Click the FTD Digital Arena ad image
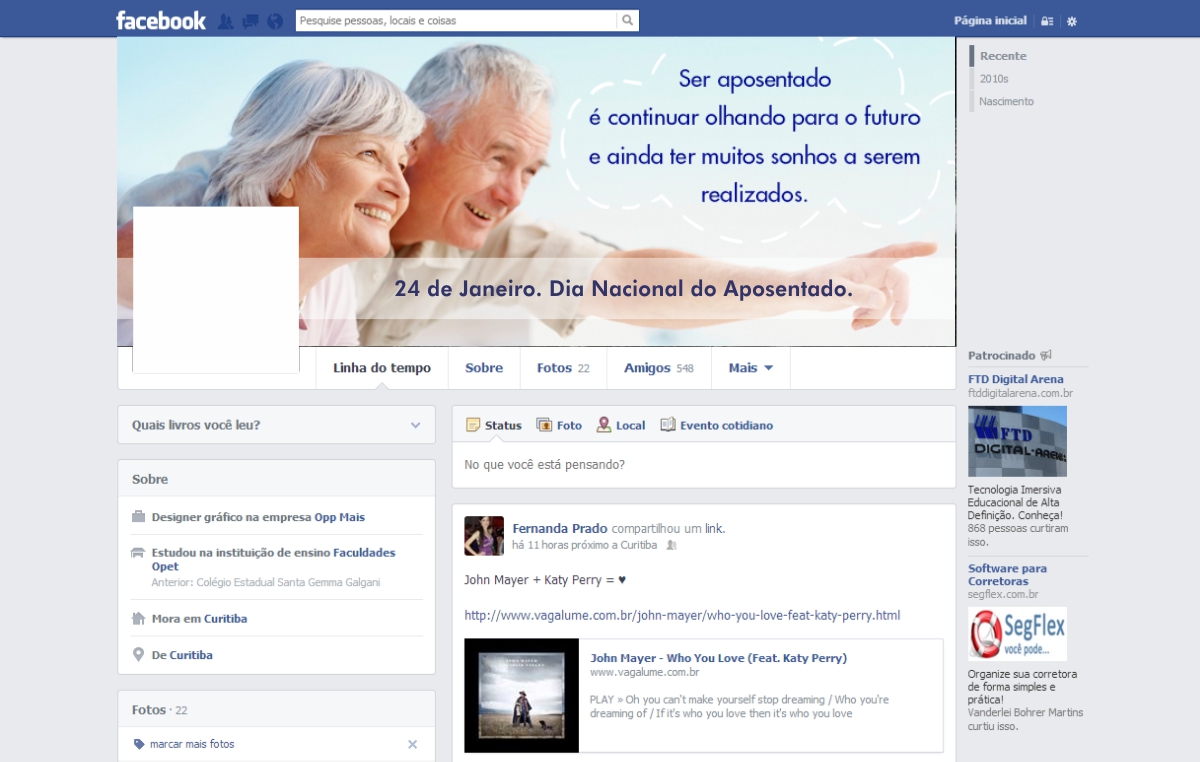Screen dimensions: 1200x762 pos(1017,441)
